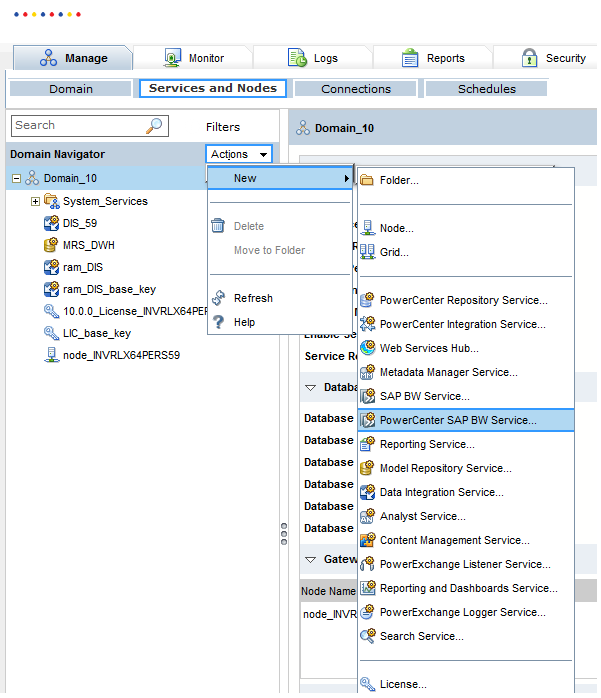Select ram_DIS_base_key in Domain Navigator
Viewport: 601px width, 698px height.
[x=109, y=289]
